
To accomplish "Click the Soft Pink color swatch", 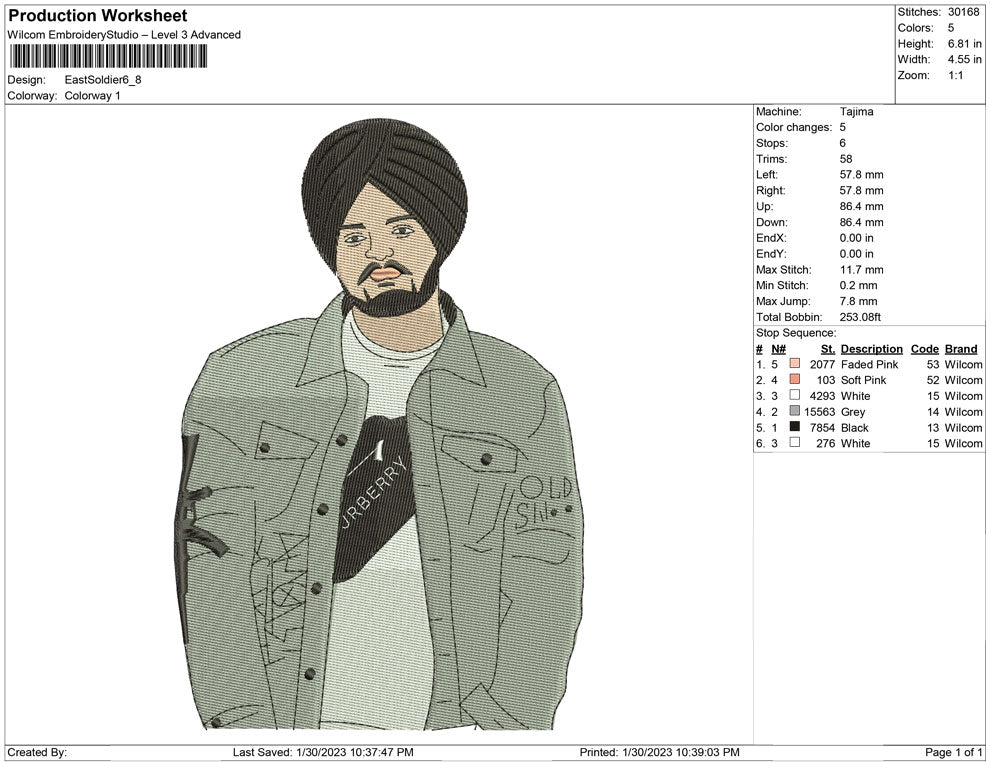I will tap(795, 379).
